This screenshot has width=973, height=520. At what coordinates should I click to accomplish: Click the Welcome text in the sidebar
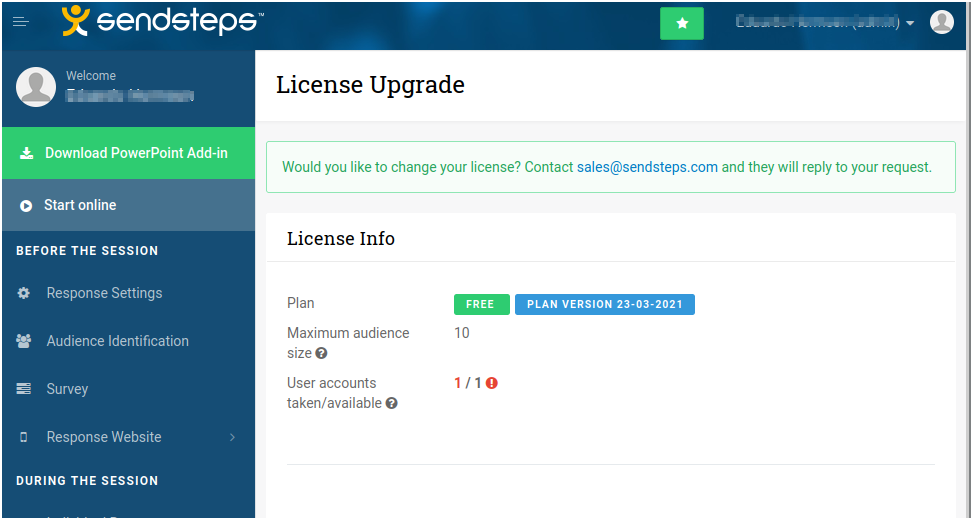[x=91, y=76]
